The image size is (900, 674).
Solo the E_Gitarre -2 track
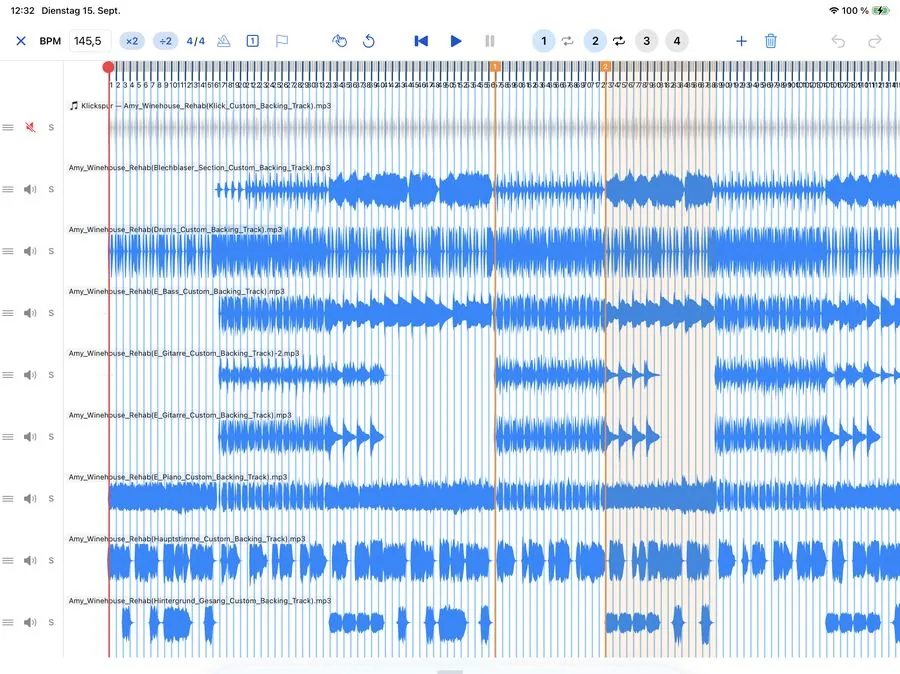(51, 375)
